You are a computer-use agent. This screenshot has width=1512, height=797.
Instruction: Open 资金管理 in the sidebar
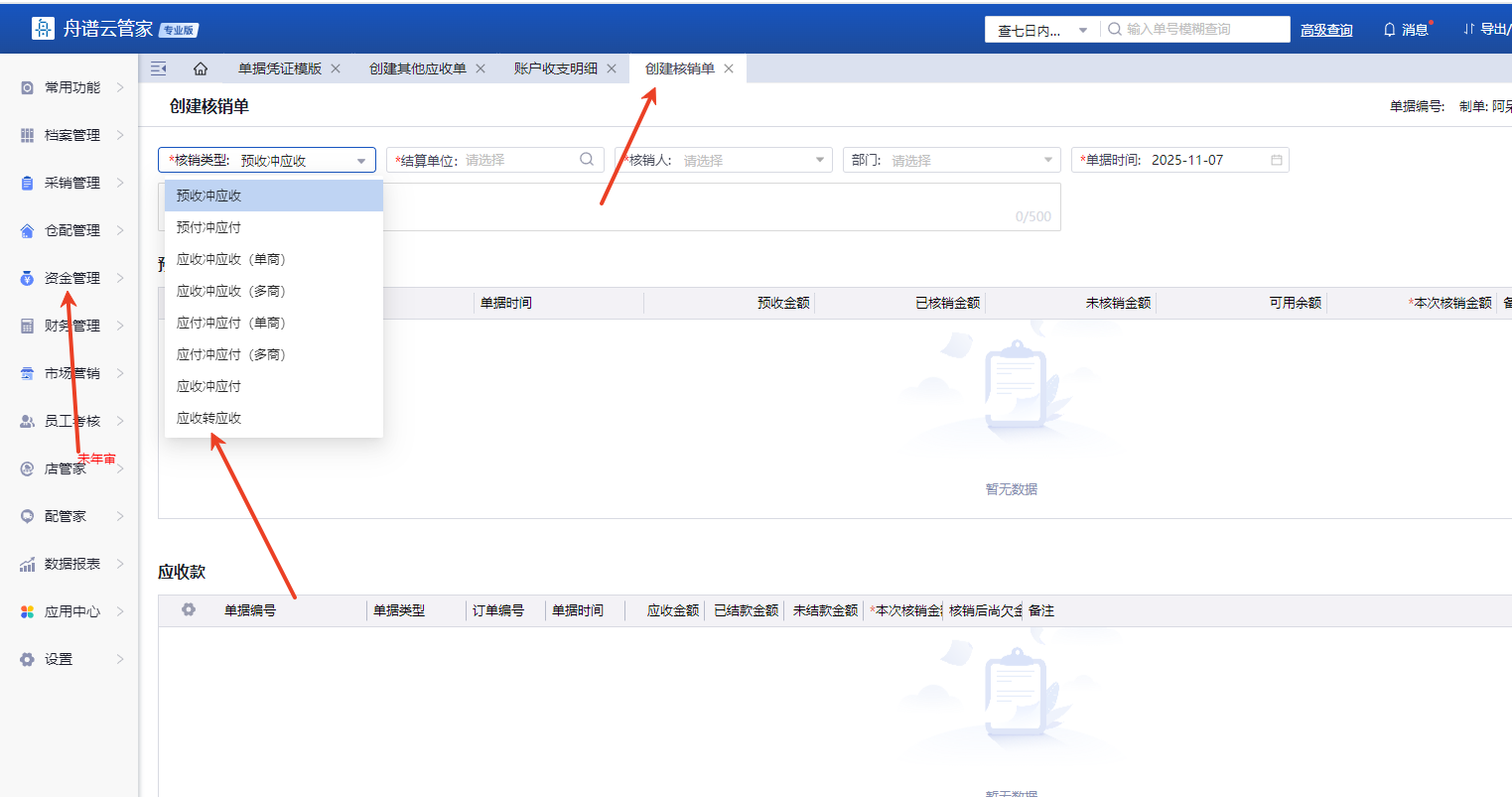tap(71, 278)
